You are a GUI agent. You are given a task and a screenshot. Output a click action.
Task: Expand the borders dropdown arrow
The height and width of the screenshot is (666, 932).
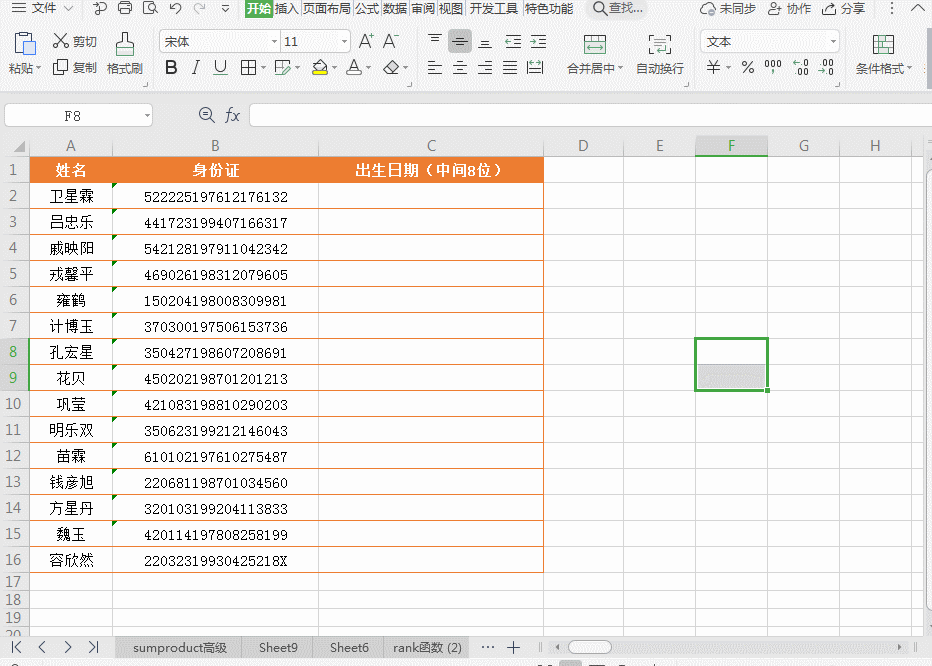[263, 68]
